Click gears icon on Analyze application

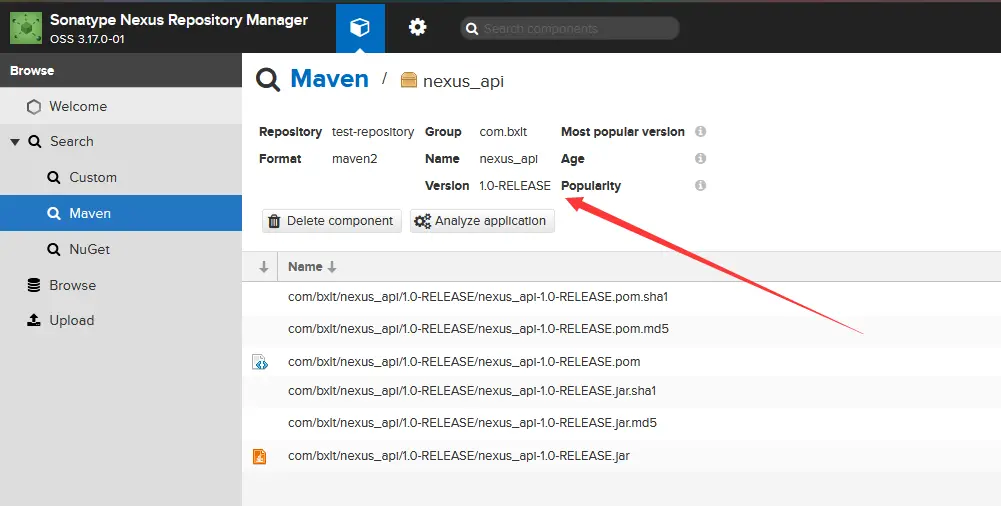coord(423,221)
